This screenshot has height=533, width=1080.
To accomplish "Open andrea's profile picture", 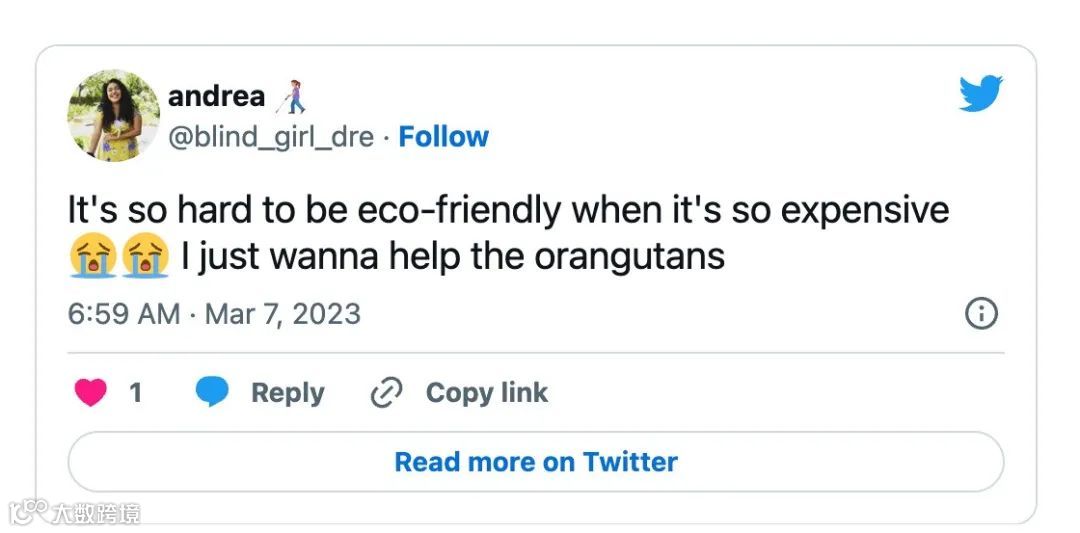I will 113,115.
